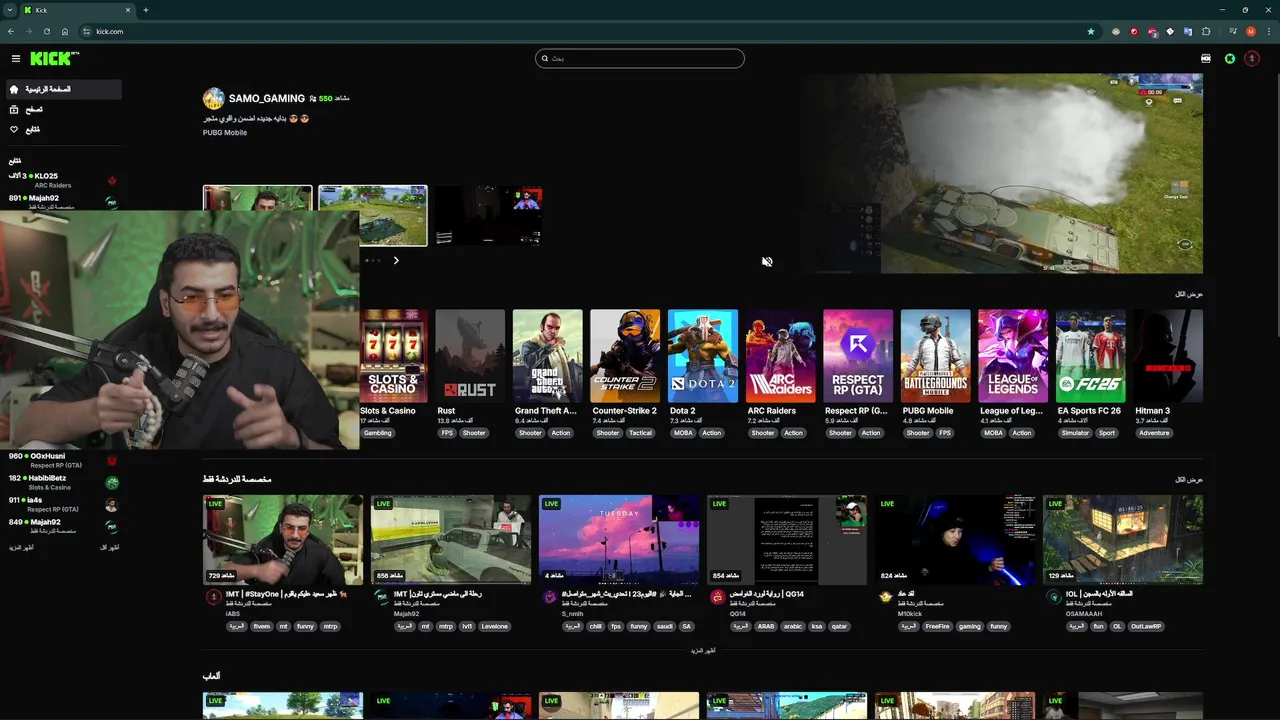Screen dimensions: 1280x720
Task: Select the dark third carousel thumbnail
Action: pos(487,215)
